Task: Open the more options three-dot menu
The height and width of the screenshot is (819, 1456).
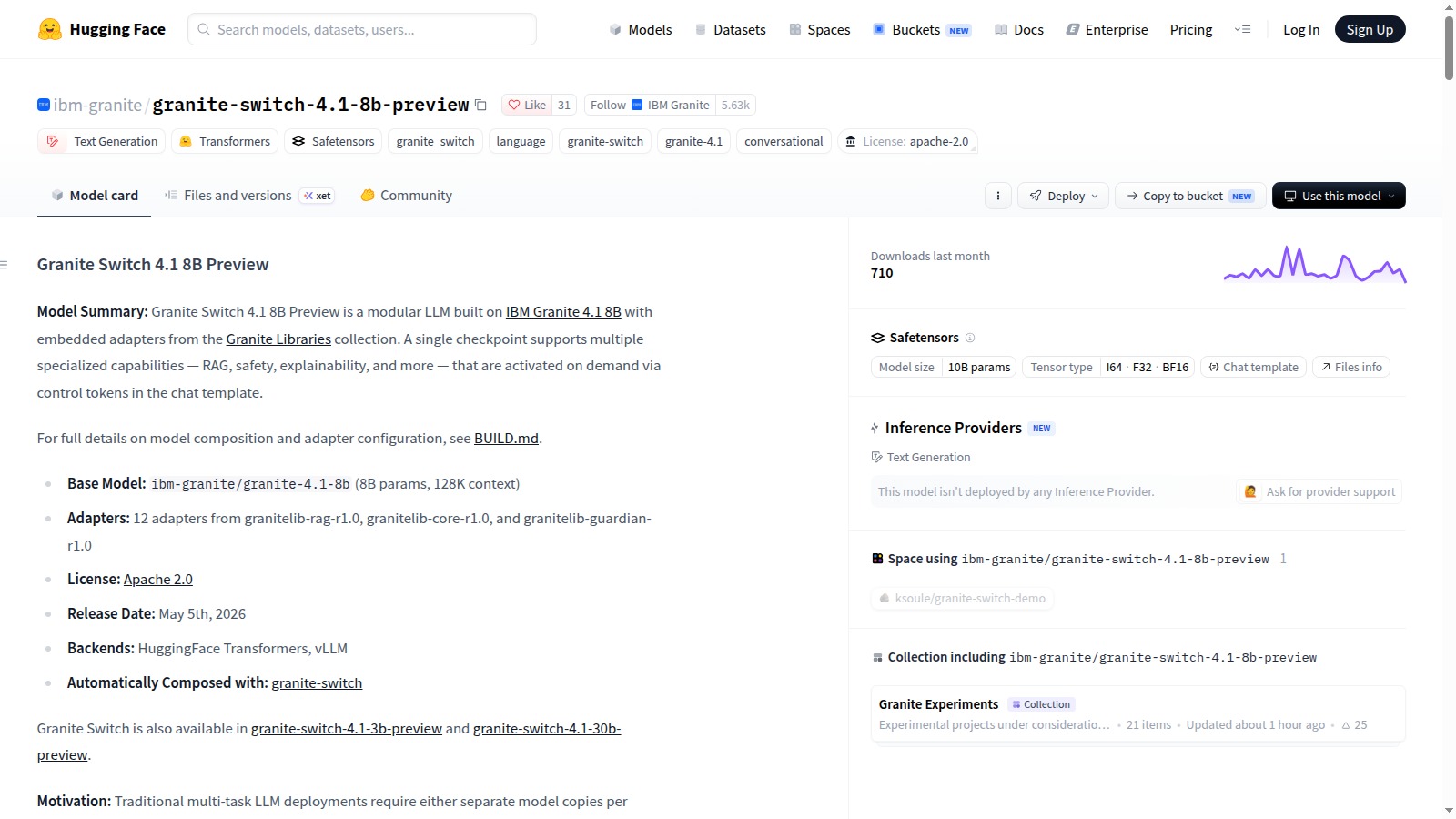Action: 998,196
